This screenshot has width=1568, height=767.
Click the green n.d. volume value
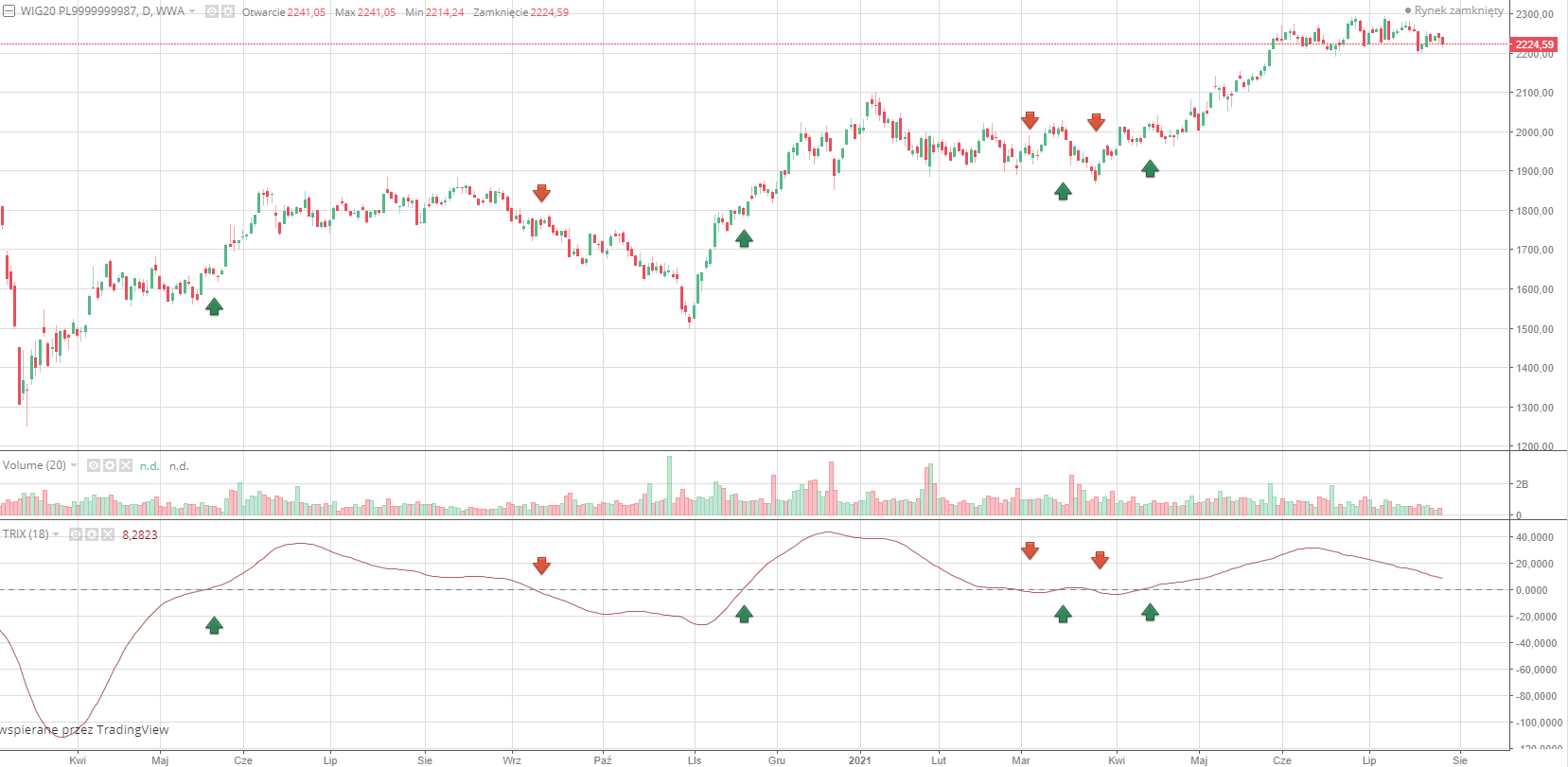[x=150, y=466]
